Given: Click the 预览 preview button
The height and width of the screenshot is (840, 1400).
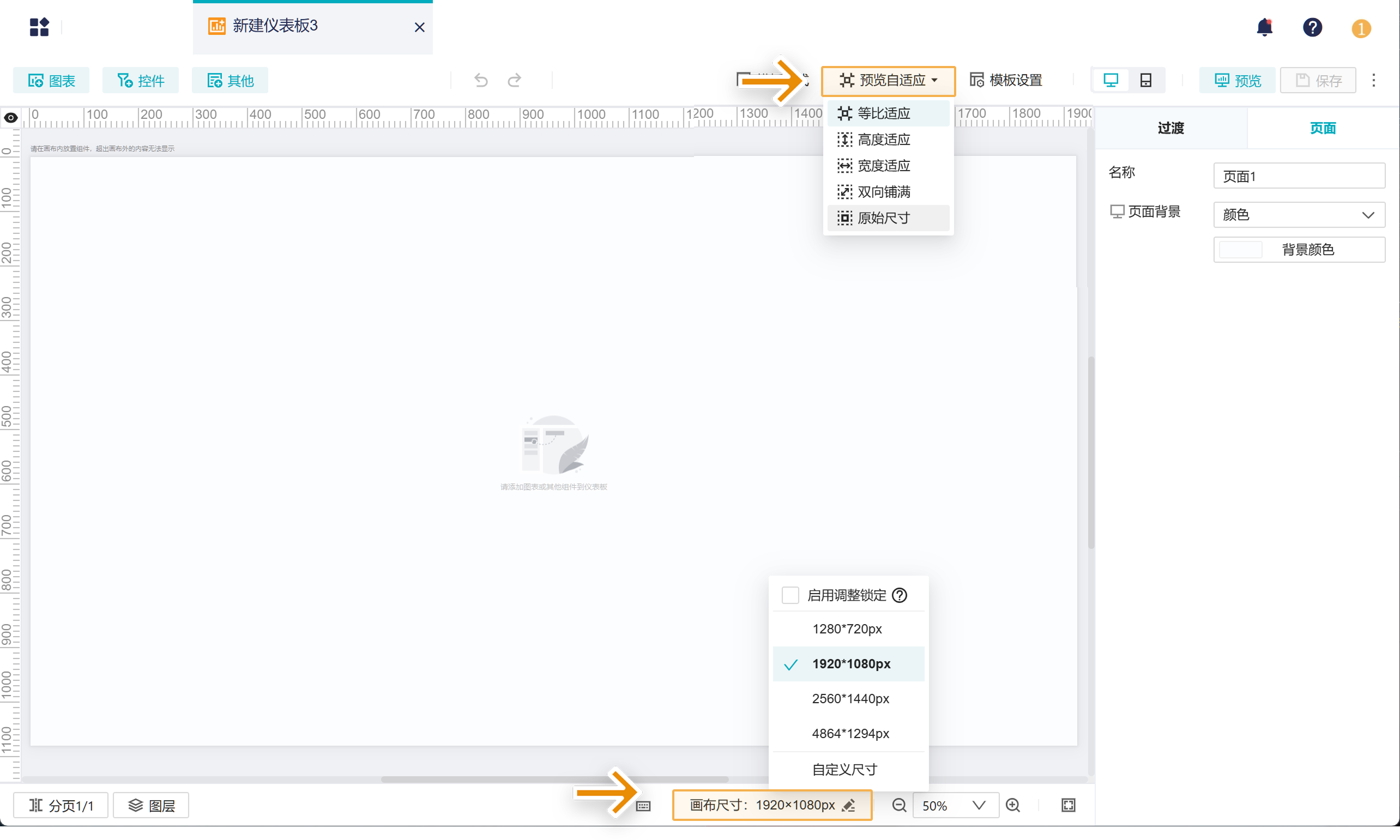Looking at the screenshot, I should tap(1237, 80).
